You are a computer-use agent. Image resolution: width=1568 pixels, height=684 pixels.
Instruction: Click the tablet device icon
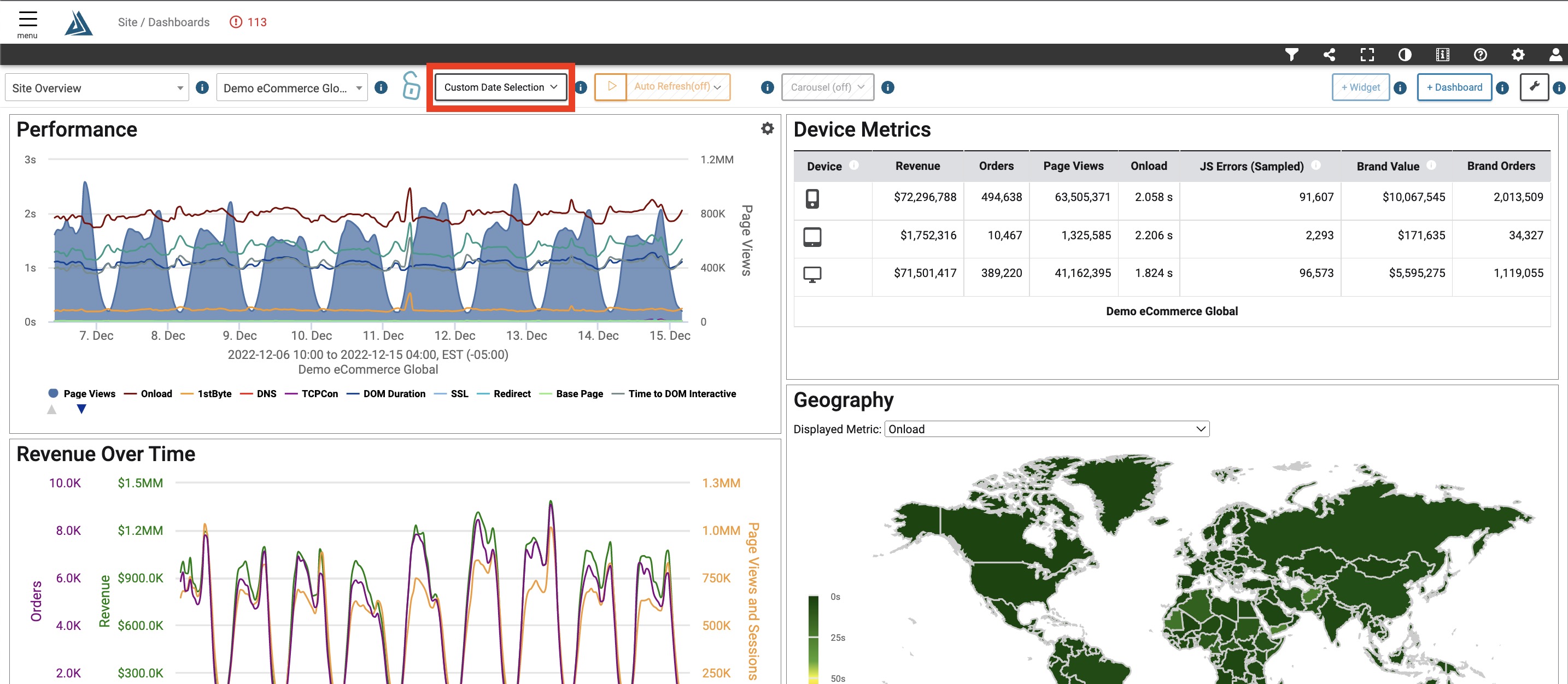coord(812,237)
